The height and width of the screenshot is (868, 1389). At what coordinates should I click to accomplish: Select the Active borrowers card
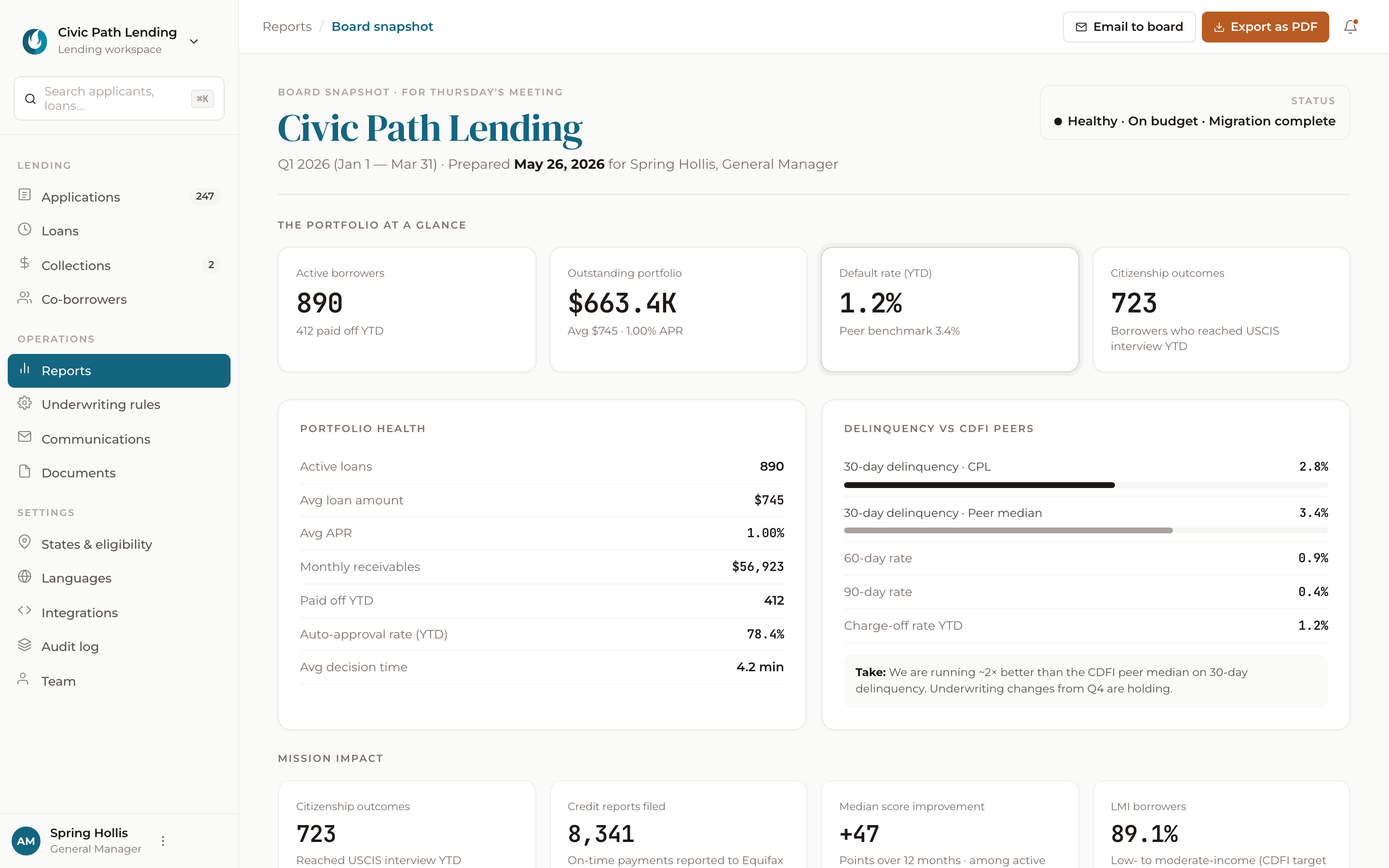(x=407, y=310)
